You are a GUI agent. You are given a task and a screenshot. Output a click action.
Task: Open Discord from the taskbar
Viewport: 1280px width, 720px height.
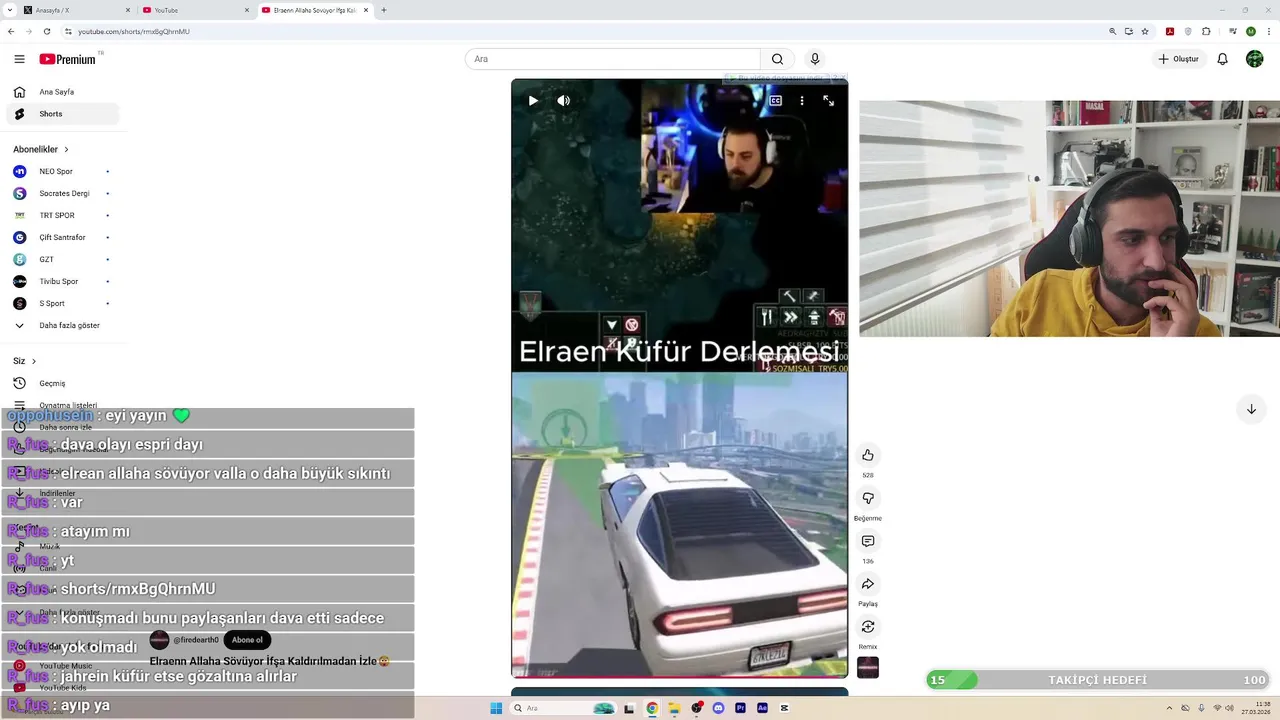(x=718, y=708)
